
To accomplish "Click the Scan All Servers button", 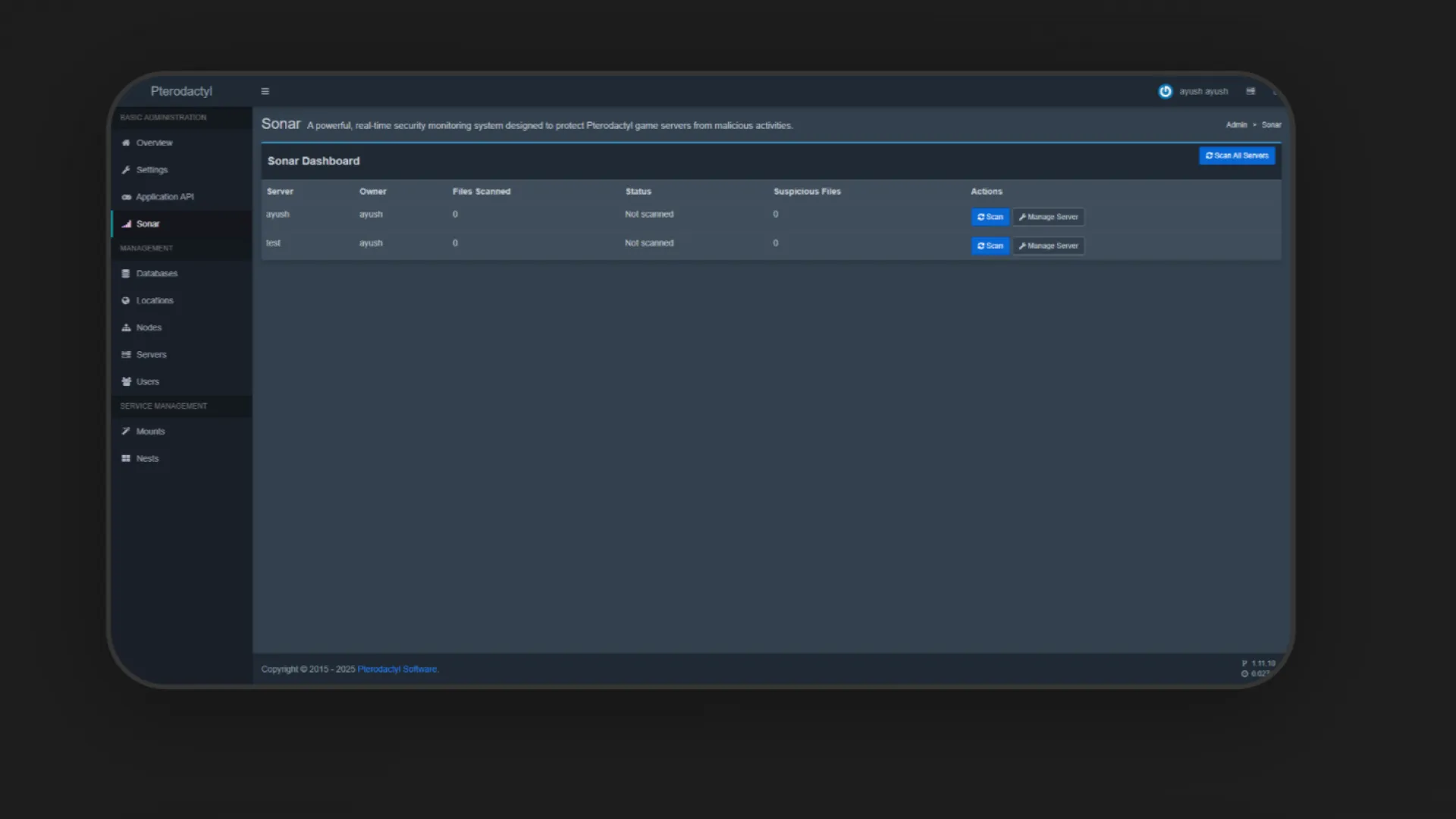I will 1236,155.
